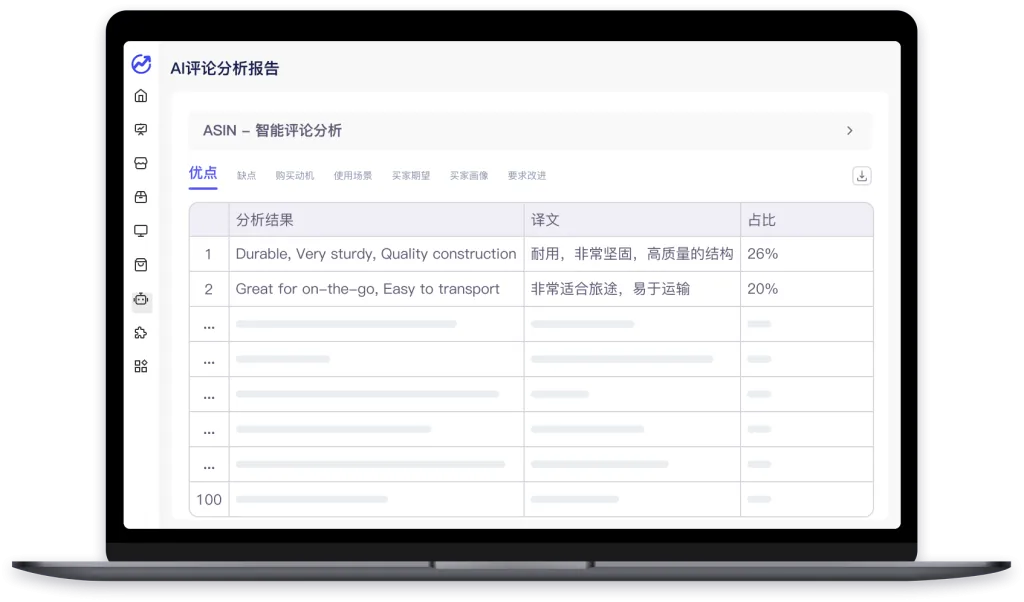The image size is (1024, 602).
Task: Expand the ASIN 智能评论分析 chevron
Action: pyautogui.click(x=850, y=131)
